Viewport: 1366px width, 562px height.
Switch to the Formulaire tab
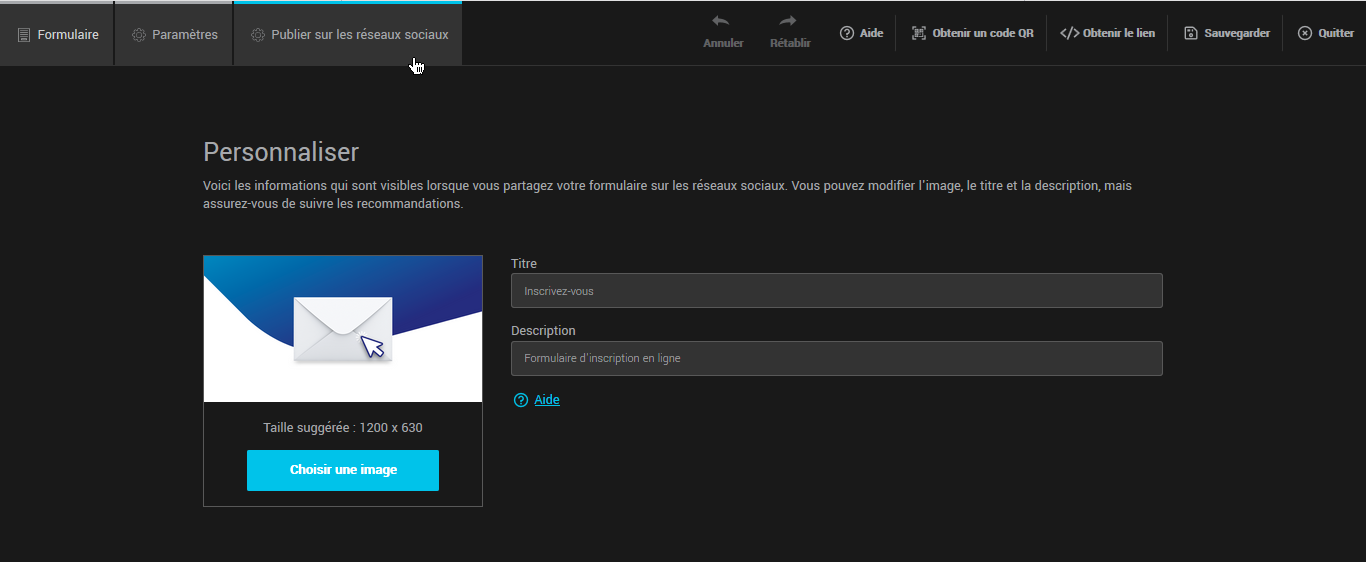pyautogui.click(x=58, y=35)
